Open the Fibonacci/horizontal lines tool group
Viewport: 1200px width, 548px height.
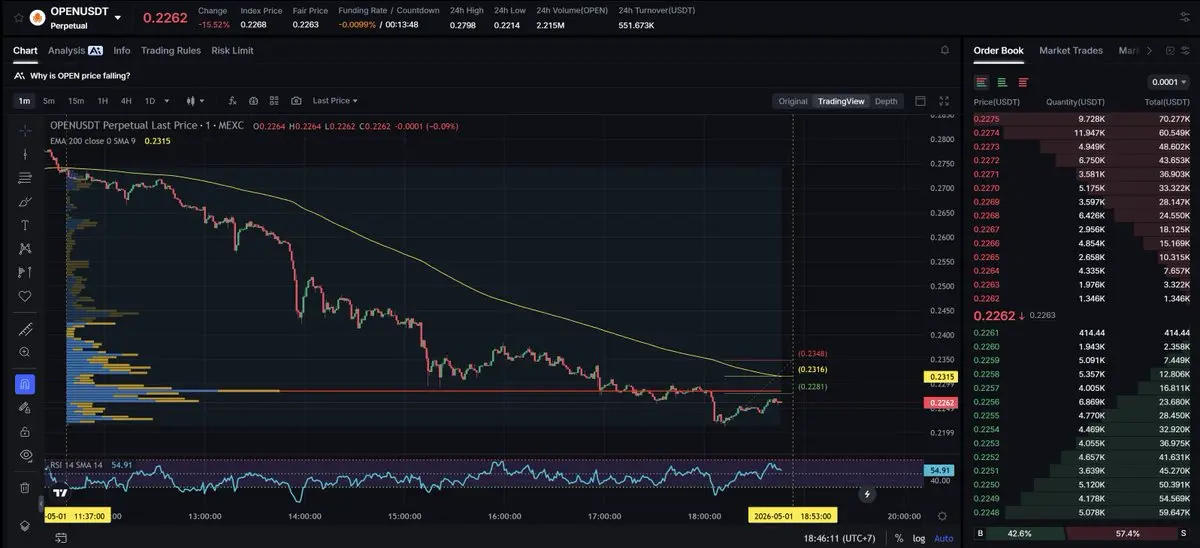point(25,178)
